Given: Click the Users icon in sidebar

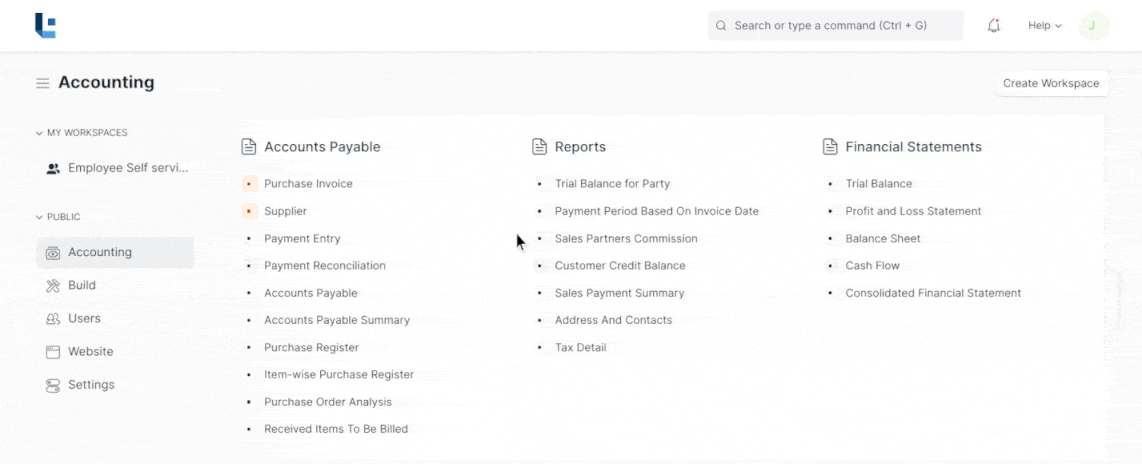Looking at the screenshot, I should point(53,319).
